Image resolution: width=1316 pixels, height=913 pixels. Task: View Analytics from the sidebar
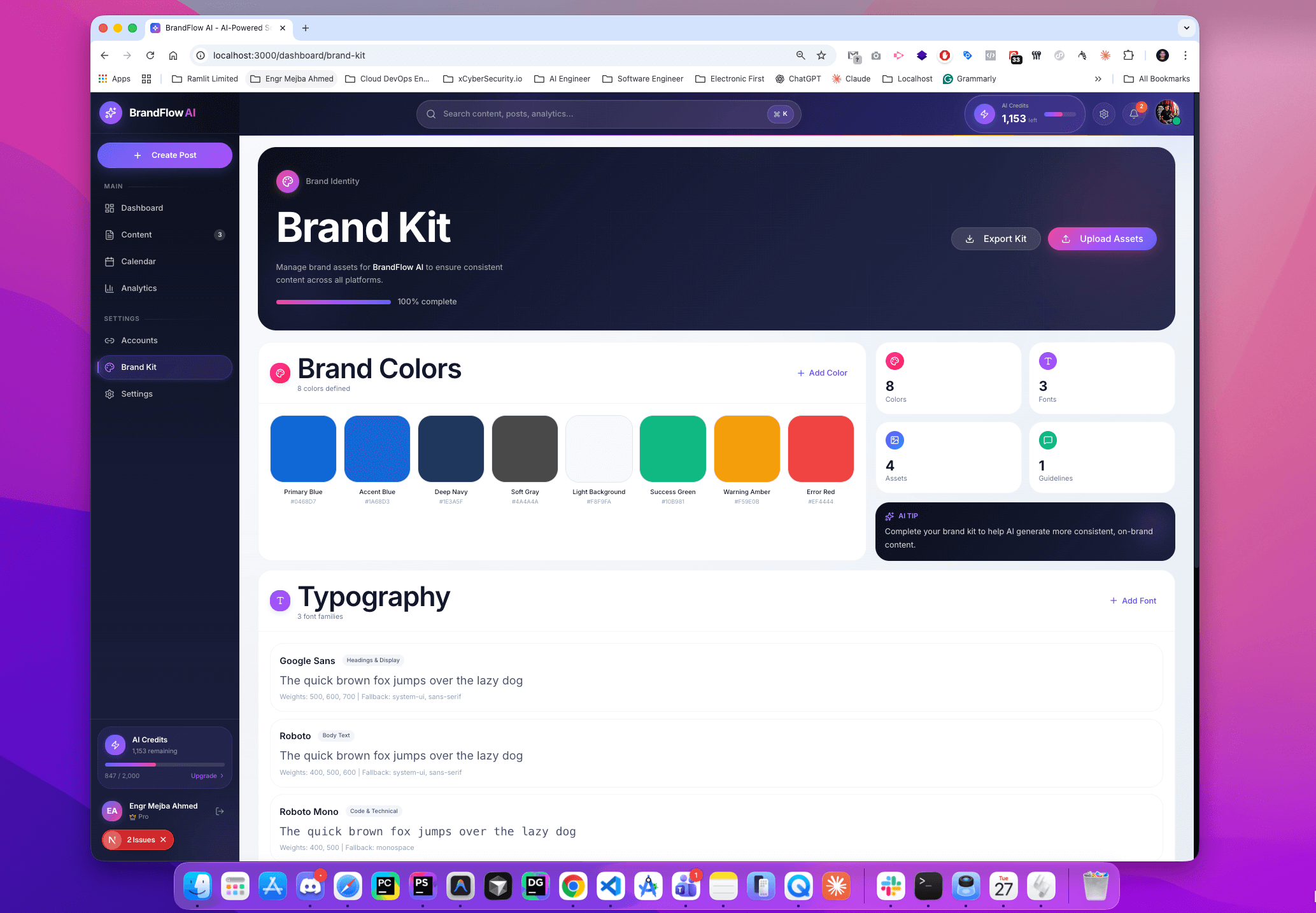139,288
